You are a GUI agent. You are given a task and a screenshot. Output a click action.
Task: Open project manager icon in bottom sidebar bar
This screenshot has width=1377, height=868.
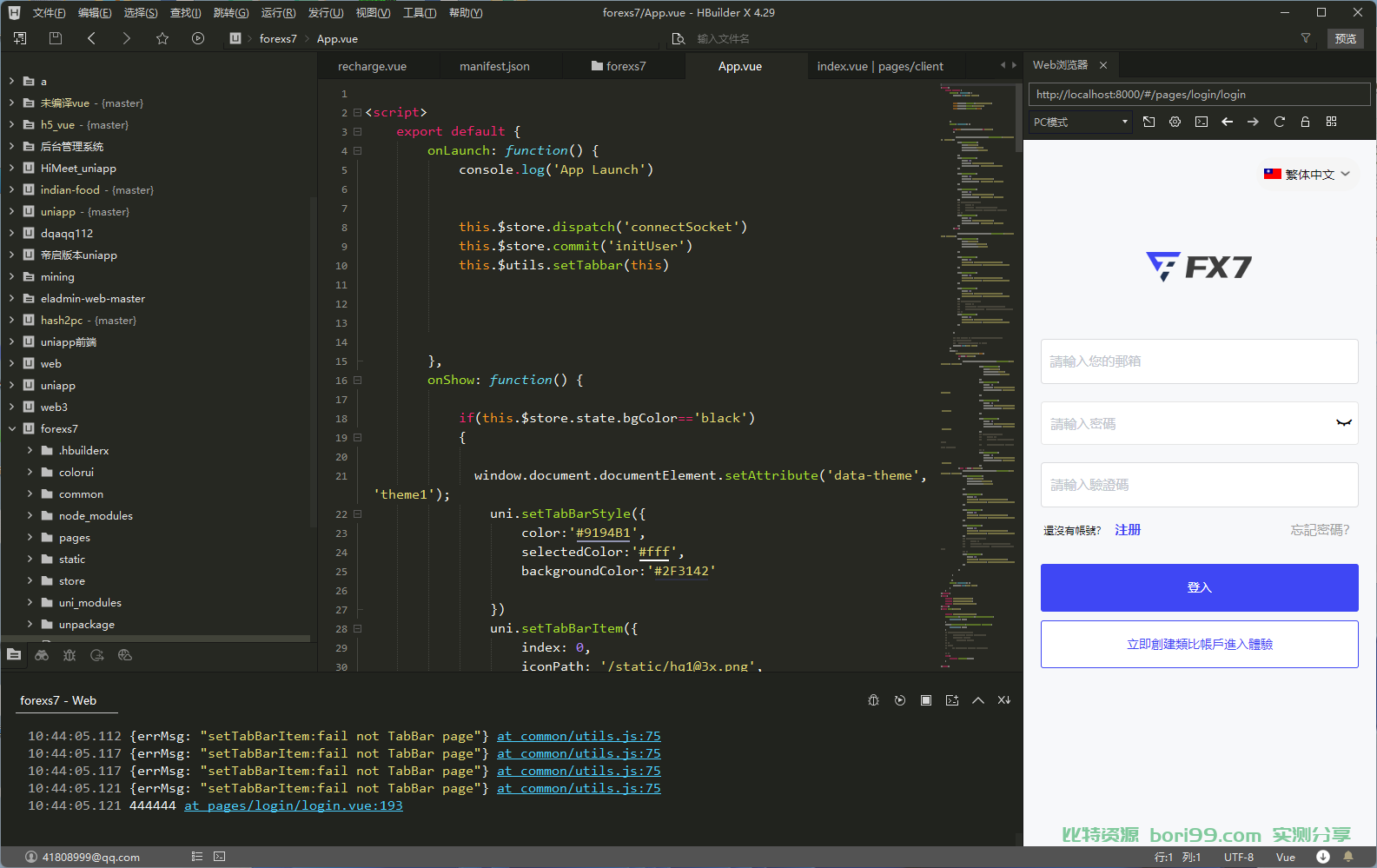pos(14,655)
